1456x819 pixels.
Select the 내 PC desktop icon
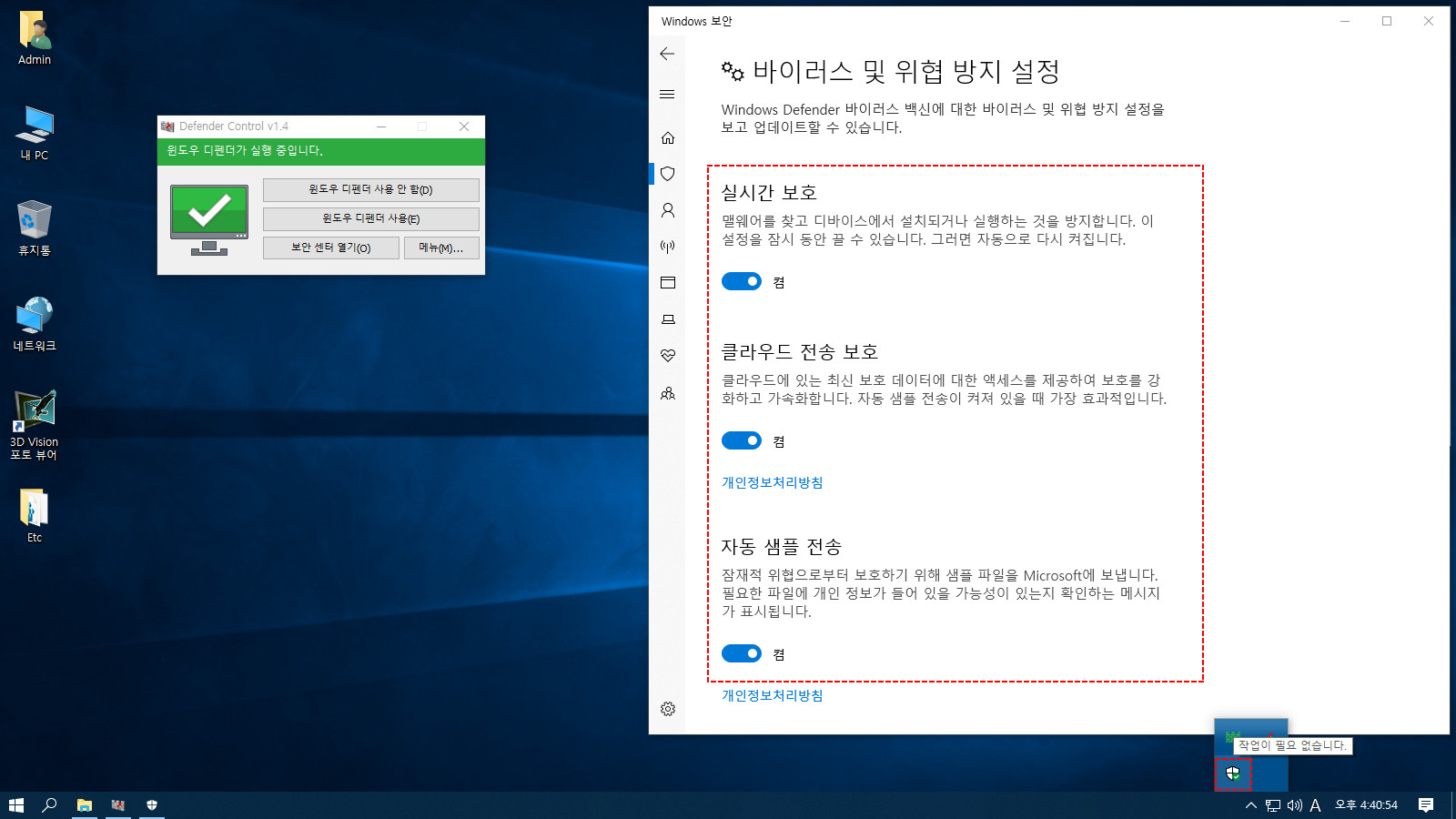35,133
